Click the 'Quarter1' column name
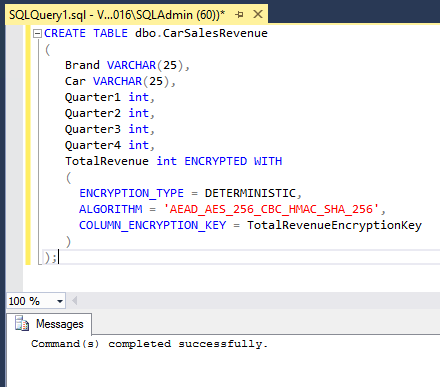This screenshot has width=440, height=387. click(93, 97)
